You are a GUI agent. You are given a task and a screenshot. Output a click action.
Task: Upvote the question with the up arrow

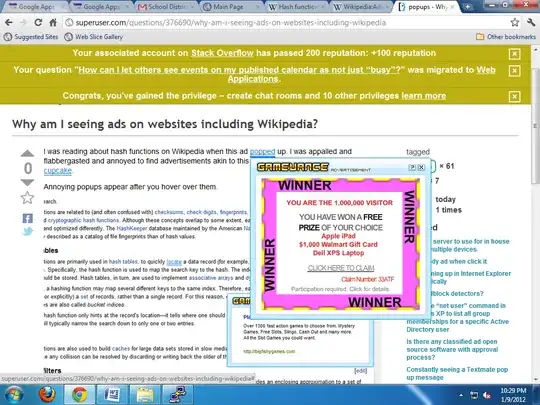(x=27, y=153)
